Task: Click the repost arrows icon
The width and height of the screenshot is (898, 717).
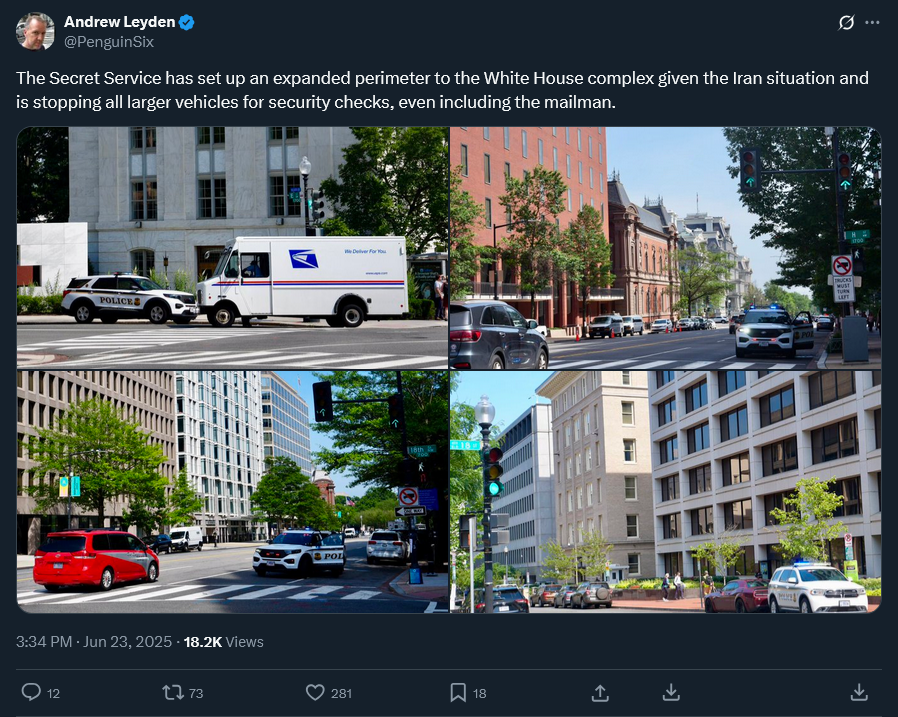Action: [x=172, y=692]
